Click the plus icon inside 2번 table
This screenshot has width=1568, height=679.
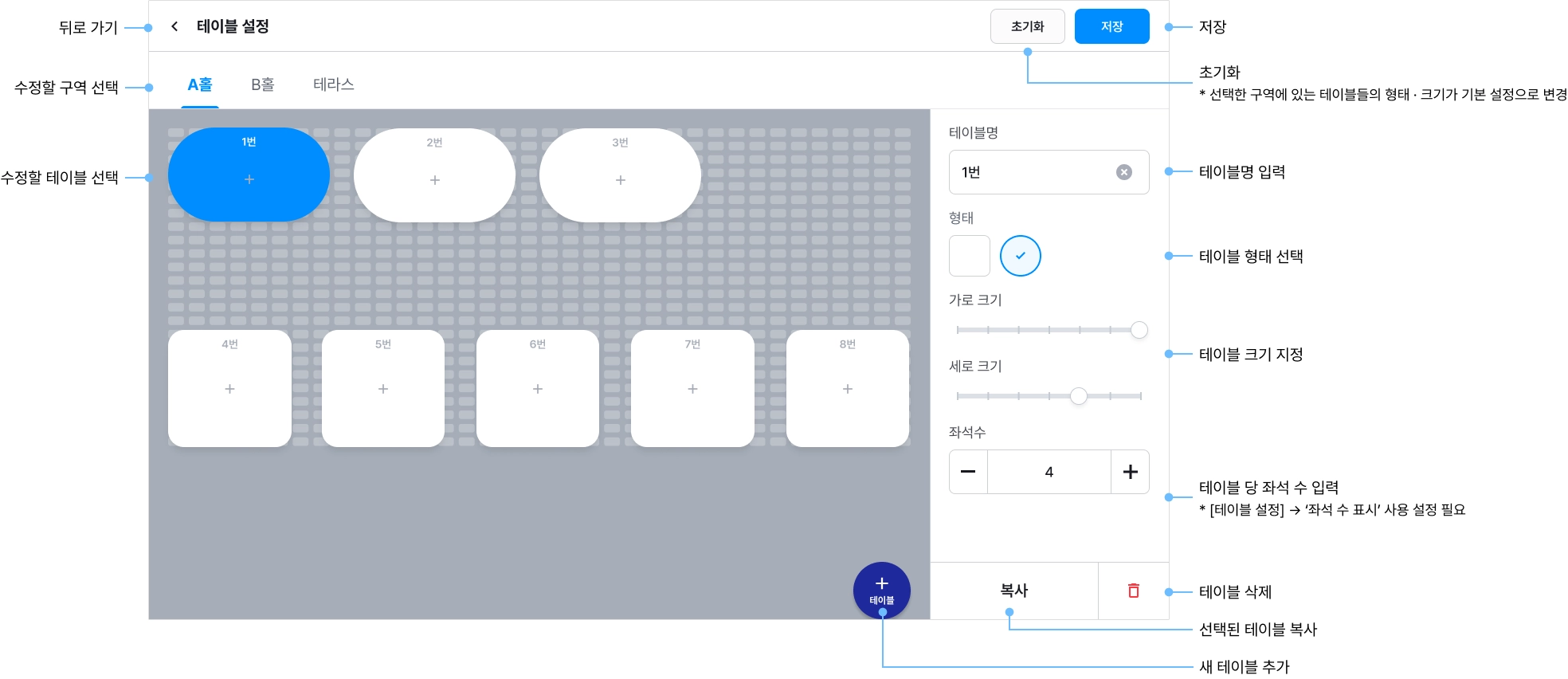pos(435,180)
